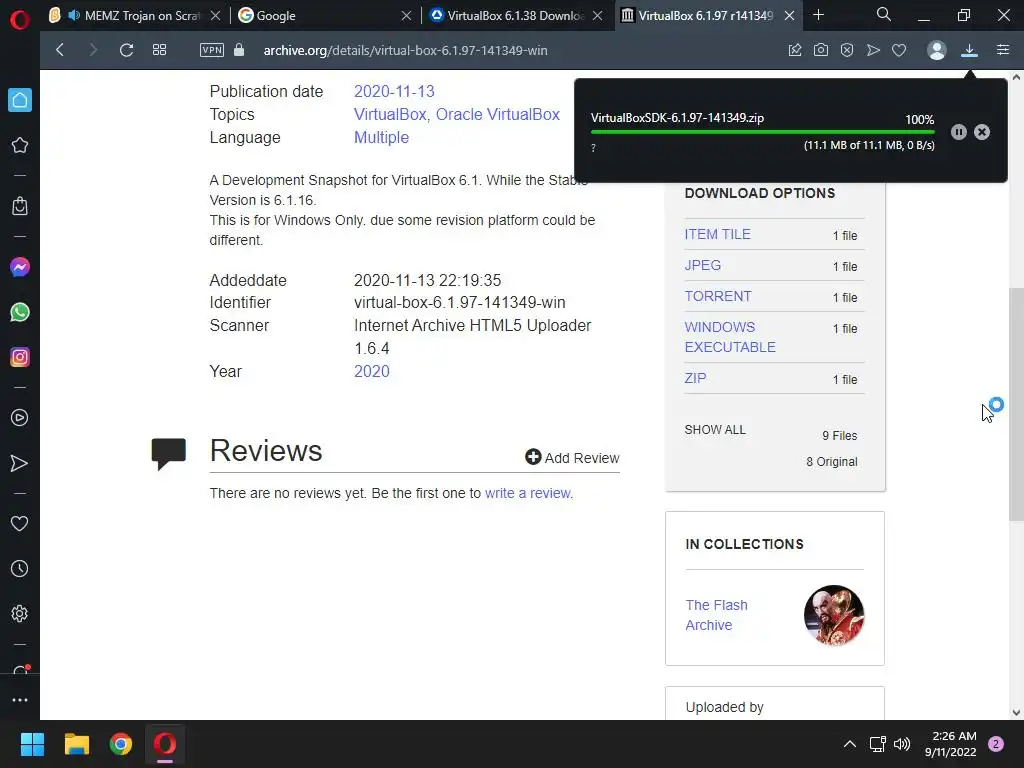Download the TORRENT file

(x=718, y=296)
